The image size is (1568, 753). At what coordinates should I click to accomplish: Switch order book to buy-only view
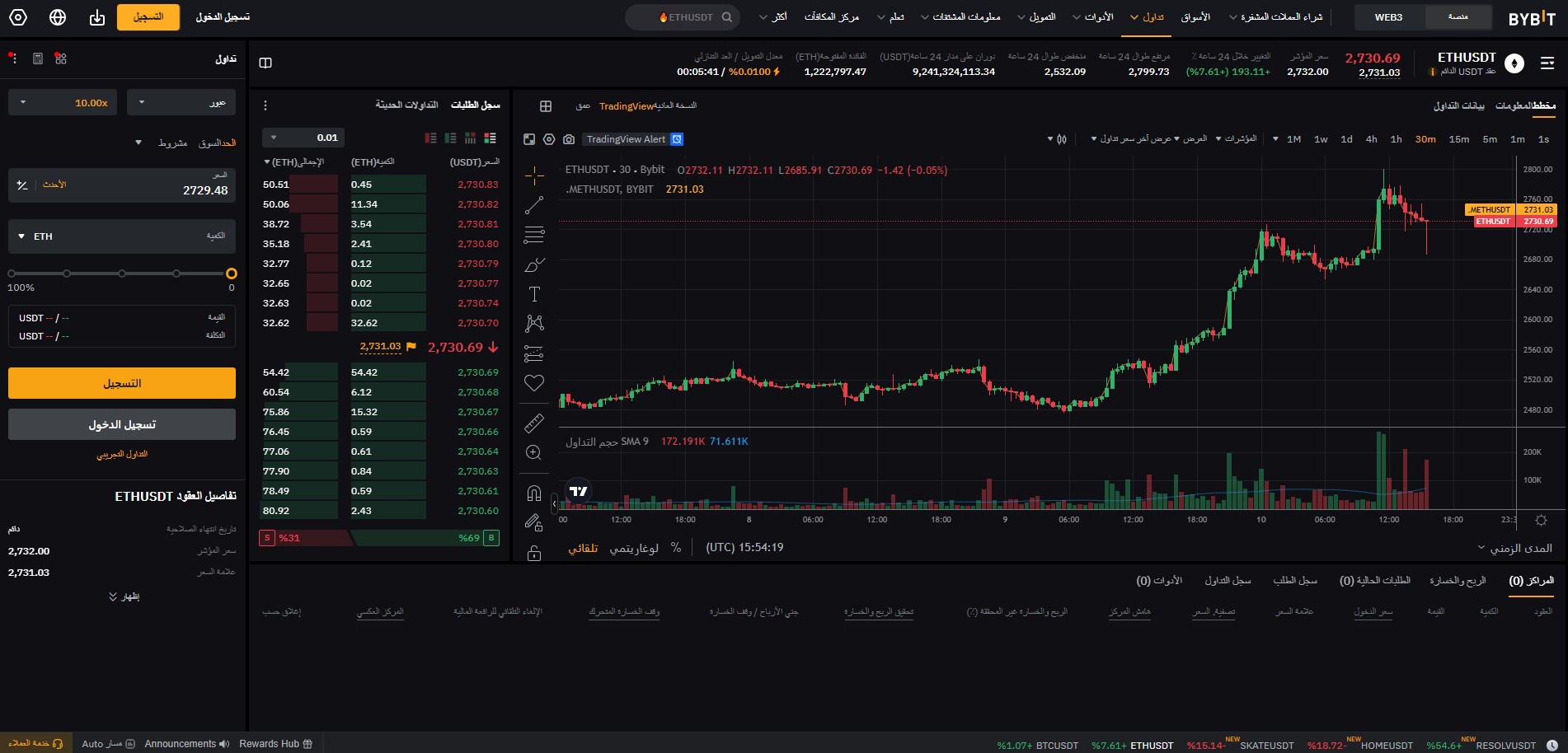coord(450,138)
